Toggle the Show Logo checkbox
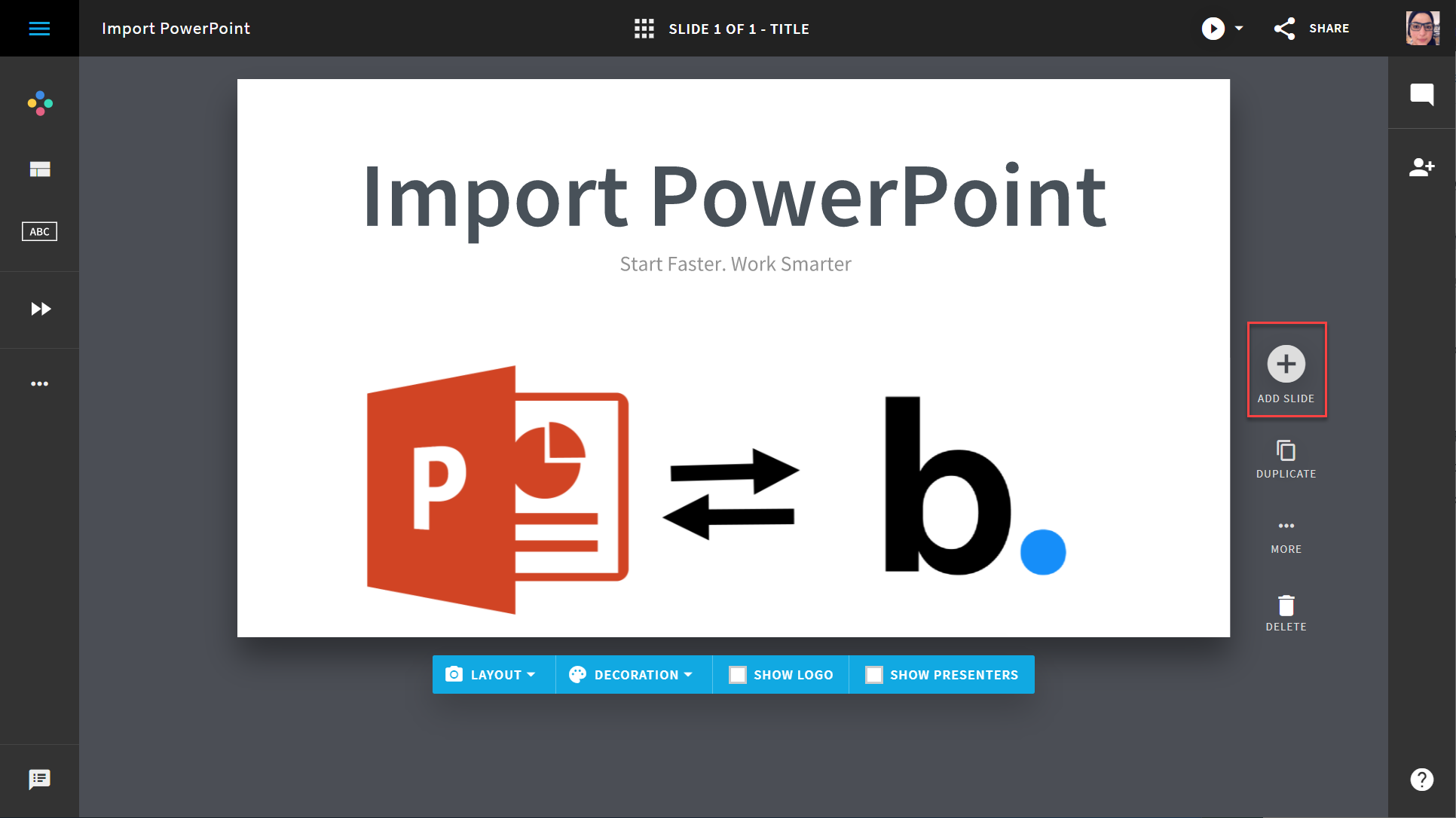Screen dimensions: 1456x818 pyautogui.click(x=738, y=674)
